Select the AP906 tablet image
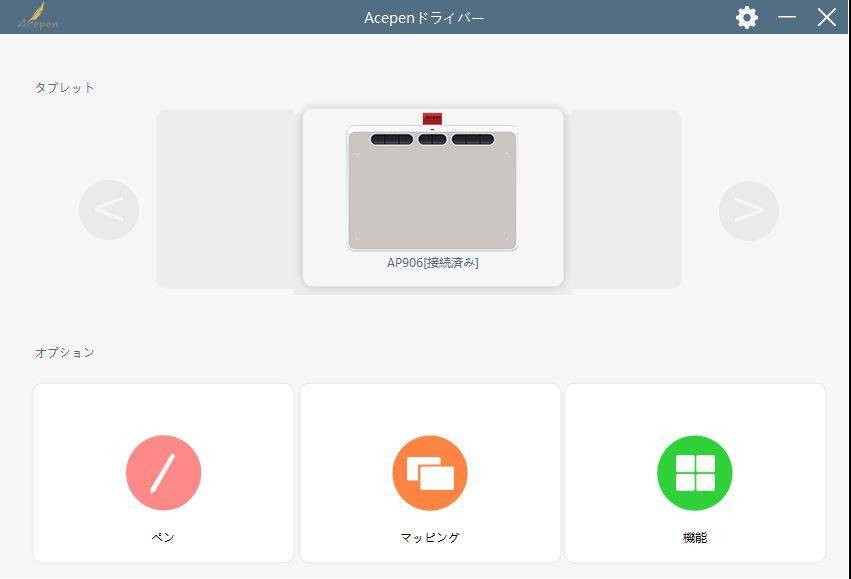The image size is (851, 579). 432,188
